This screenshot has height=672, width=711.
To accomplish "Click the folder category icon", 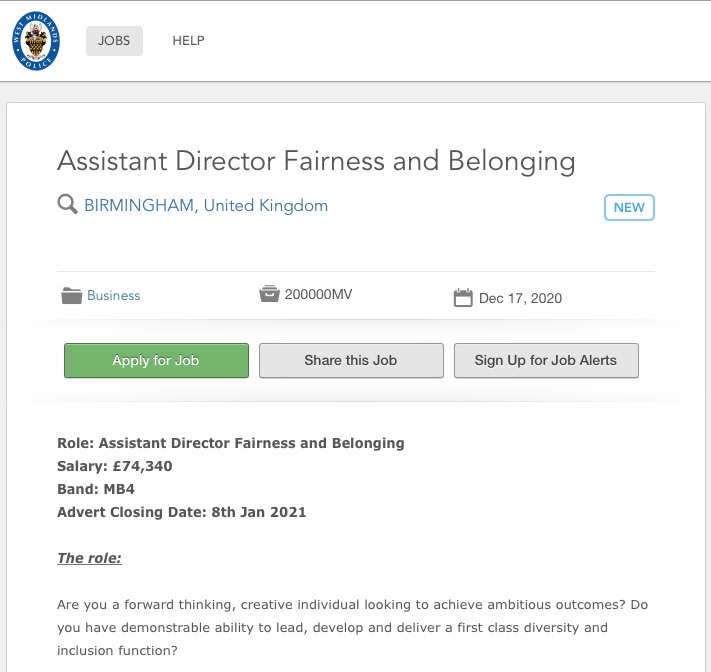I will pos(72,295).
